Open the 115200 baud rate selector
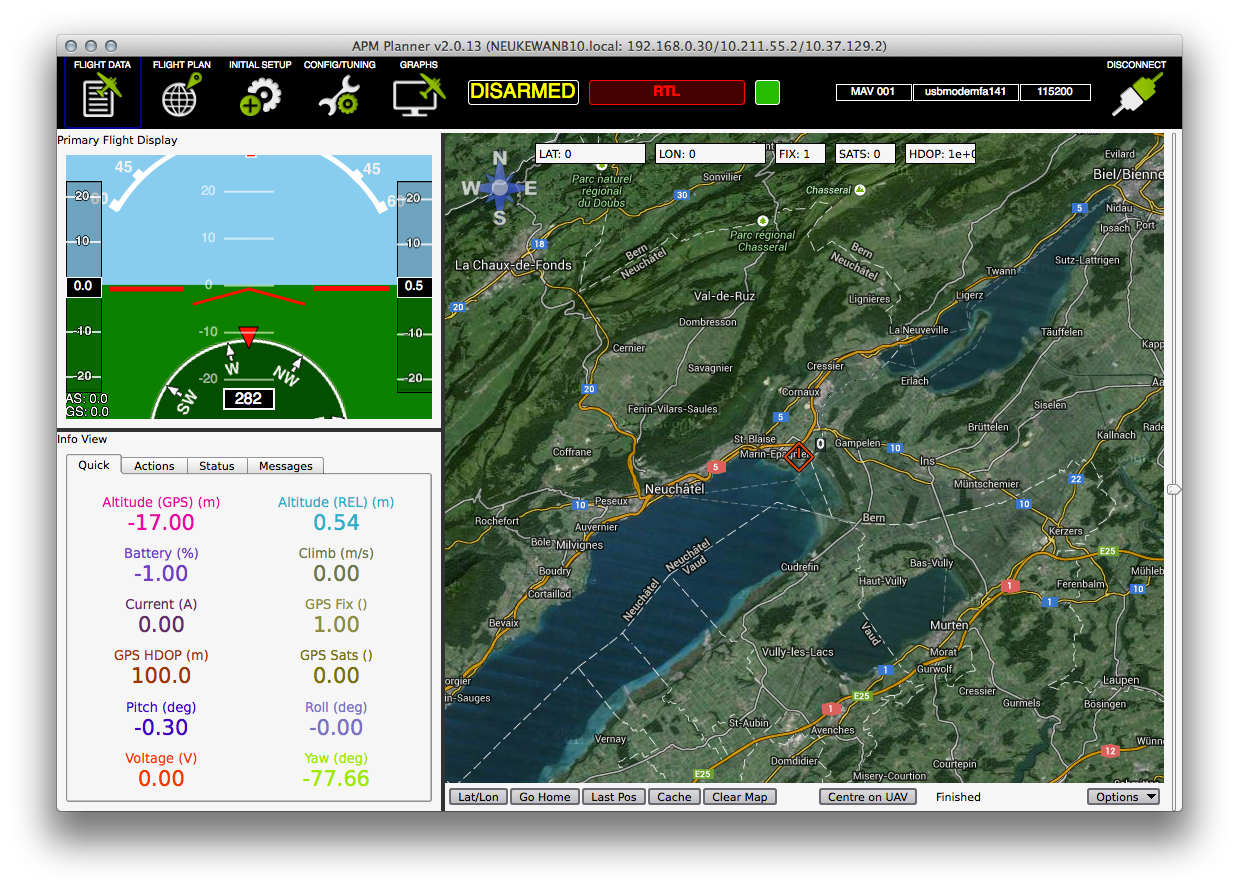Viewport: 1239px width, 890px height. [1055, 92]
